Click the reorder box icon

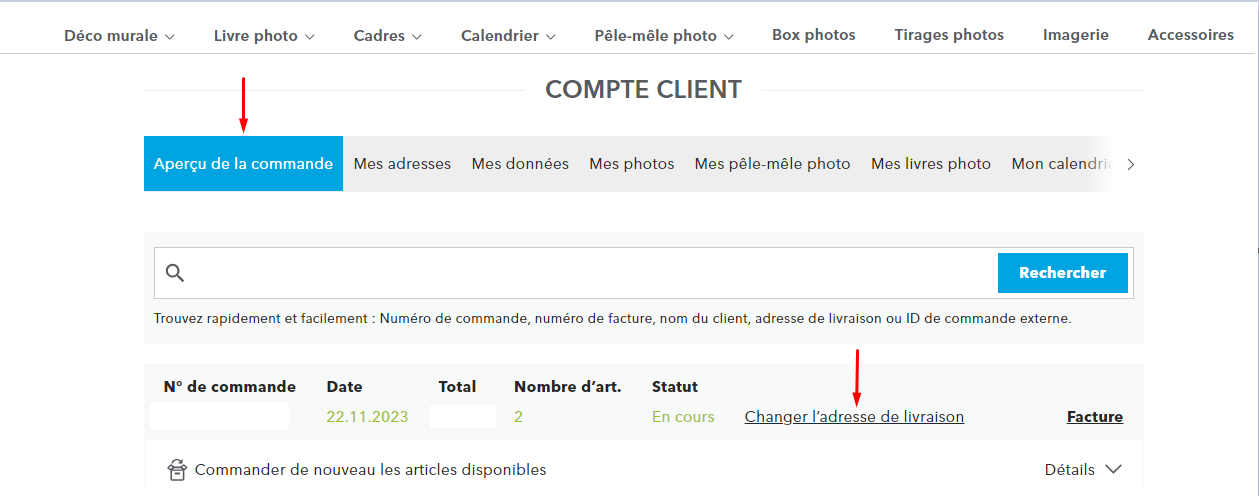[x=177, y=470]
